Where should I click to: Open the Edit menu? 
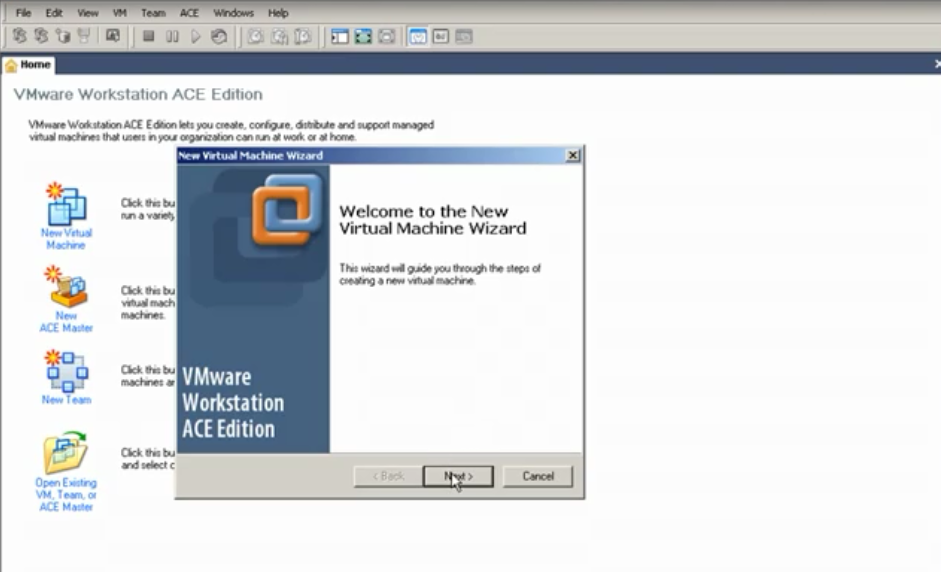pyautogui.click(x=54, y=13)
